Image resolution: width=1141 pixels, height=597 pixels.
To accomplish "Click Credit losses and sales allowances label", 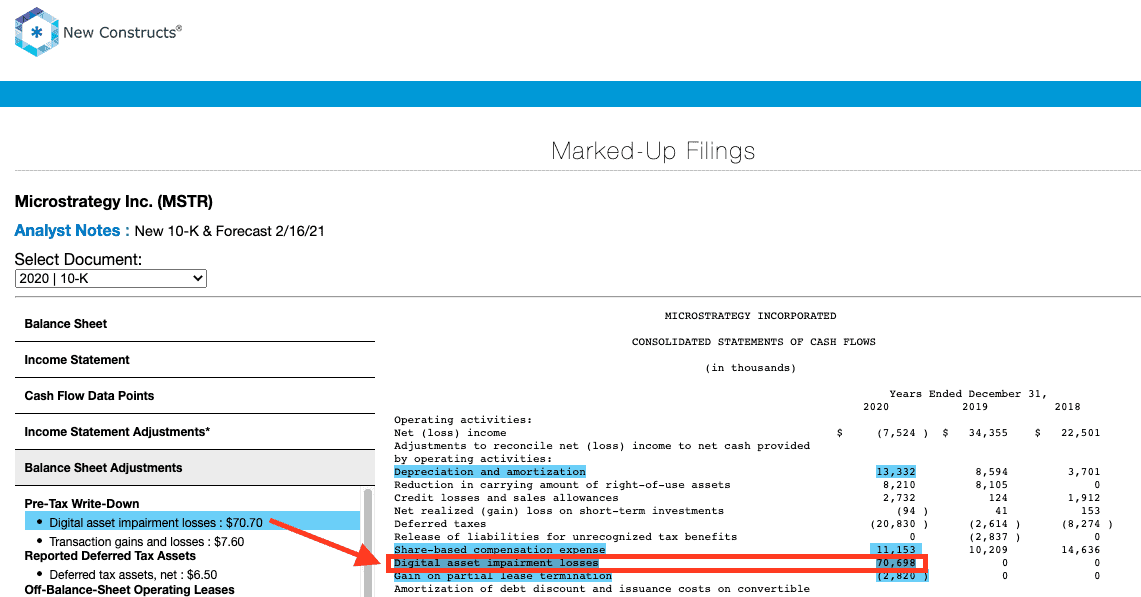I will pyautogui.click(x=506, y=498).
